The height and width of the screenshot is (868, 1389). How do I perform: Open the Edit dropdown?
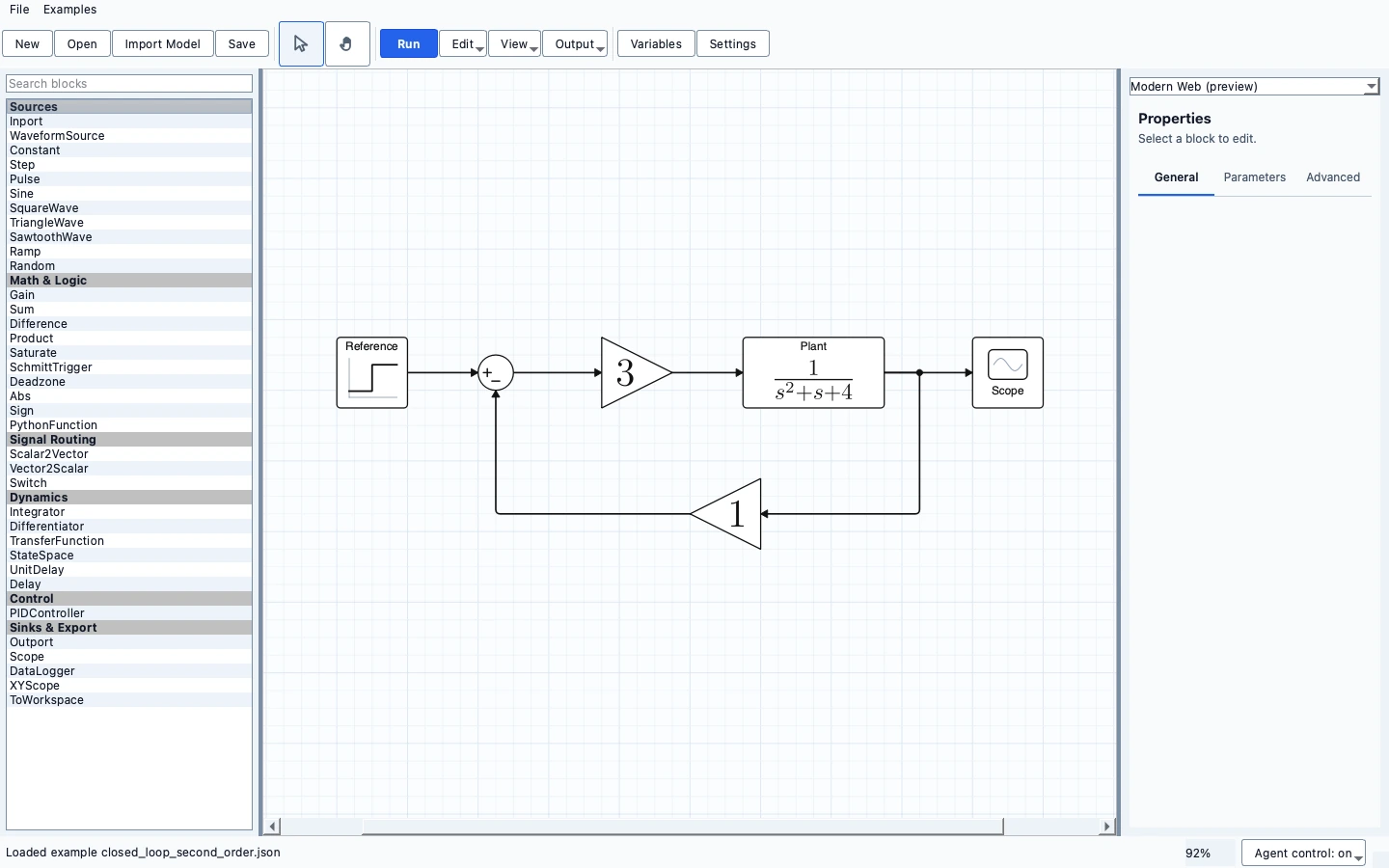pos(463,44)
